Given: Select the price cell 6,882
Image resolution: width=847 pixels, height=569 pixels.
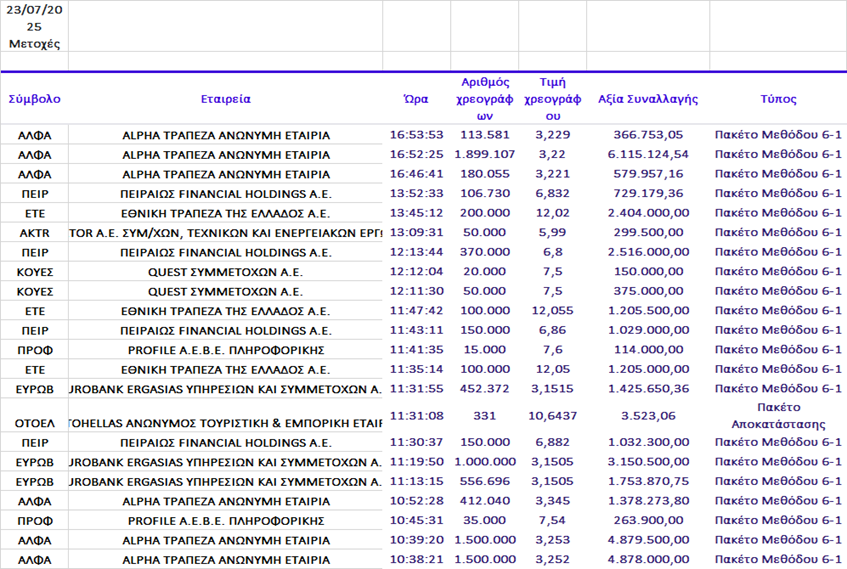Looking at the screenshot, I should (553, 441).
